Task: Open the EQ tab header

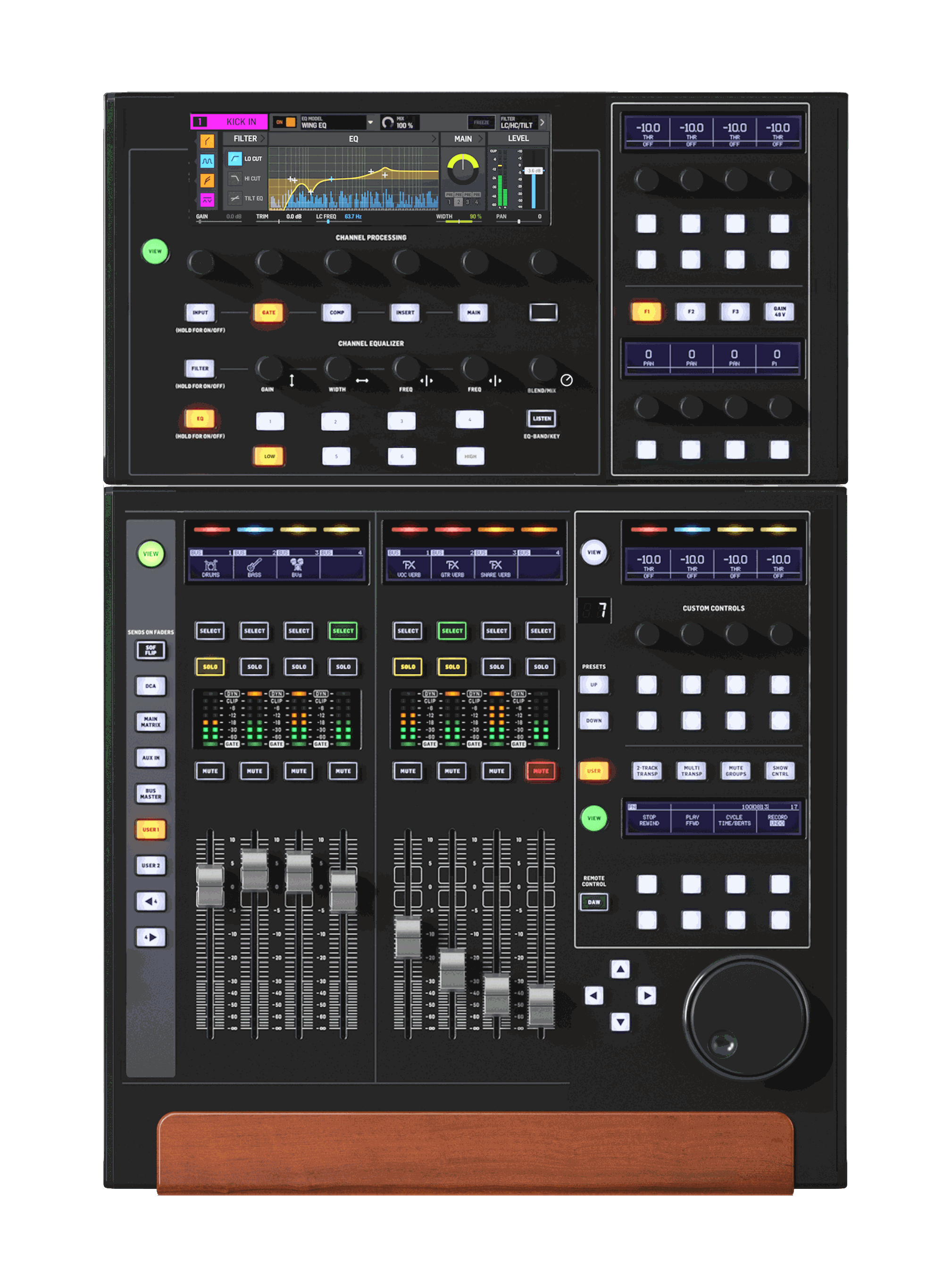Action: 353,139
